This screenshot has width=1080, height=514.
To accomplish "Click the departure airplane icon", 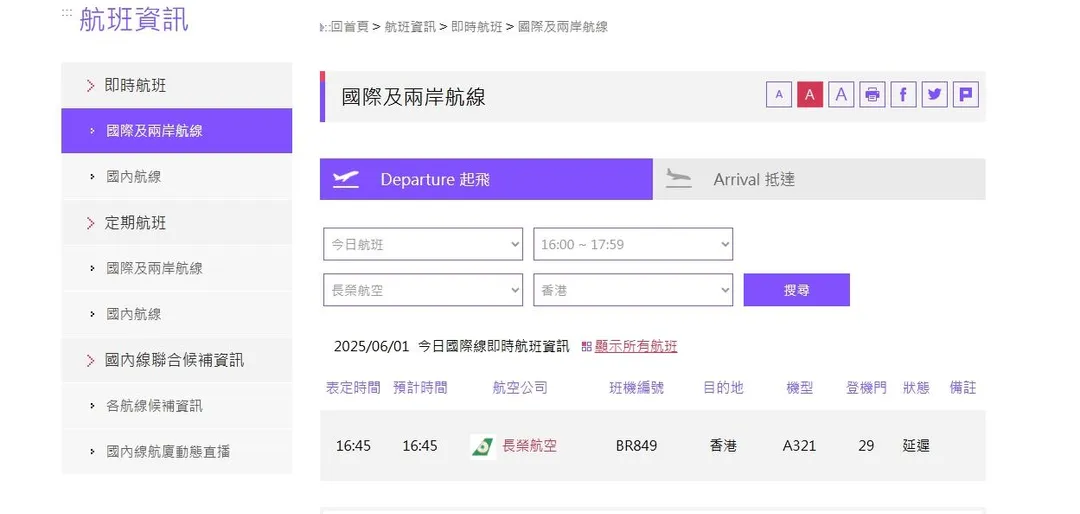I will 346,179.
